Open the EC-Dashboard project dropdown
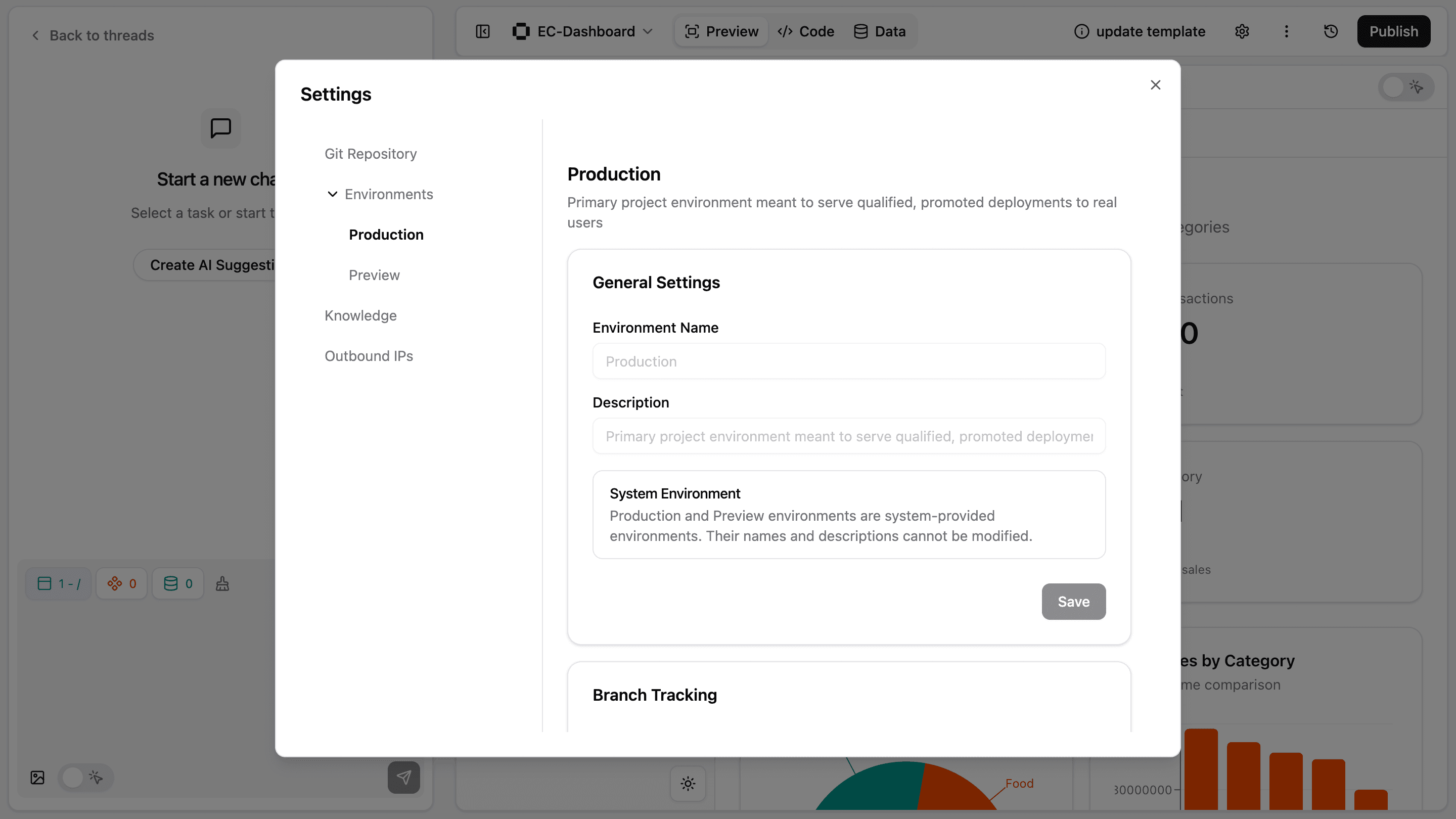This screenshot has height=819, width=1456. click(x=582, y=31)
